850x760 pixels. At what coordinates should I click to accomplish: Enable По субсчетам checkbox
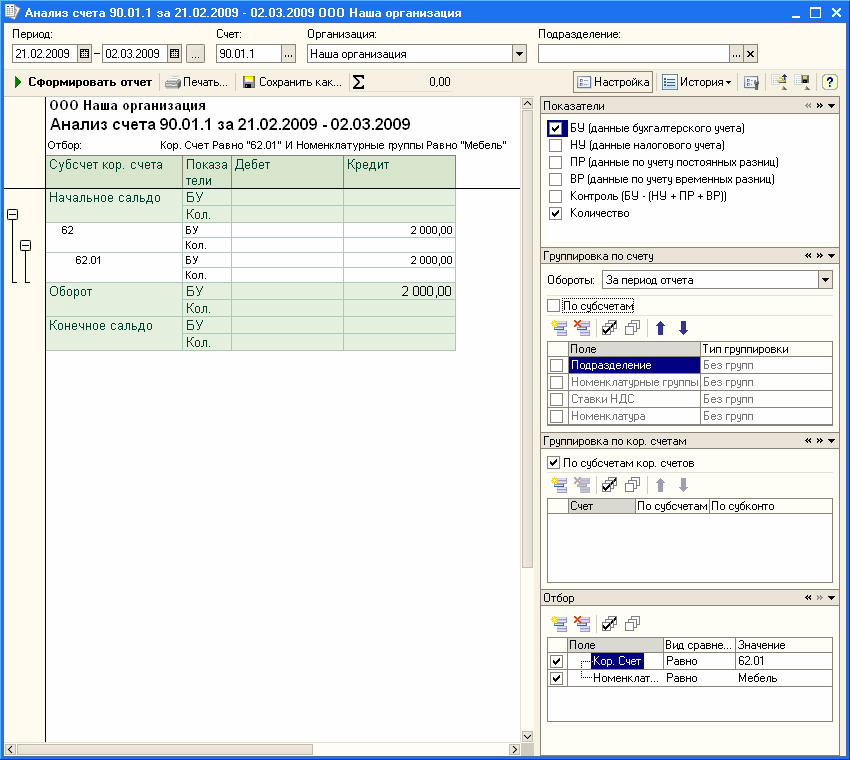(x=553, y=306)
